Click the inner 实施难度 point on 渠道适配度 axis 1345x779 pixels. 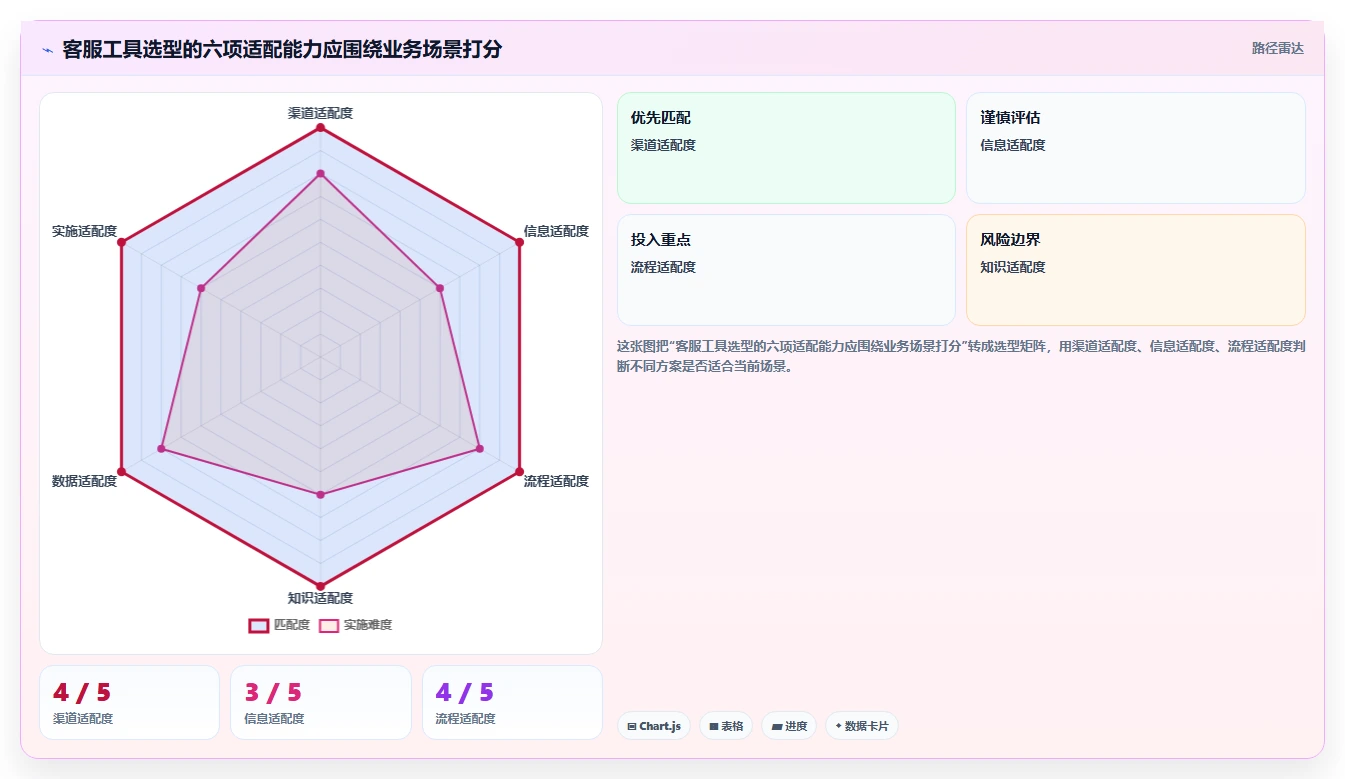coord(320,174)
